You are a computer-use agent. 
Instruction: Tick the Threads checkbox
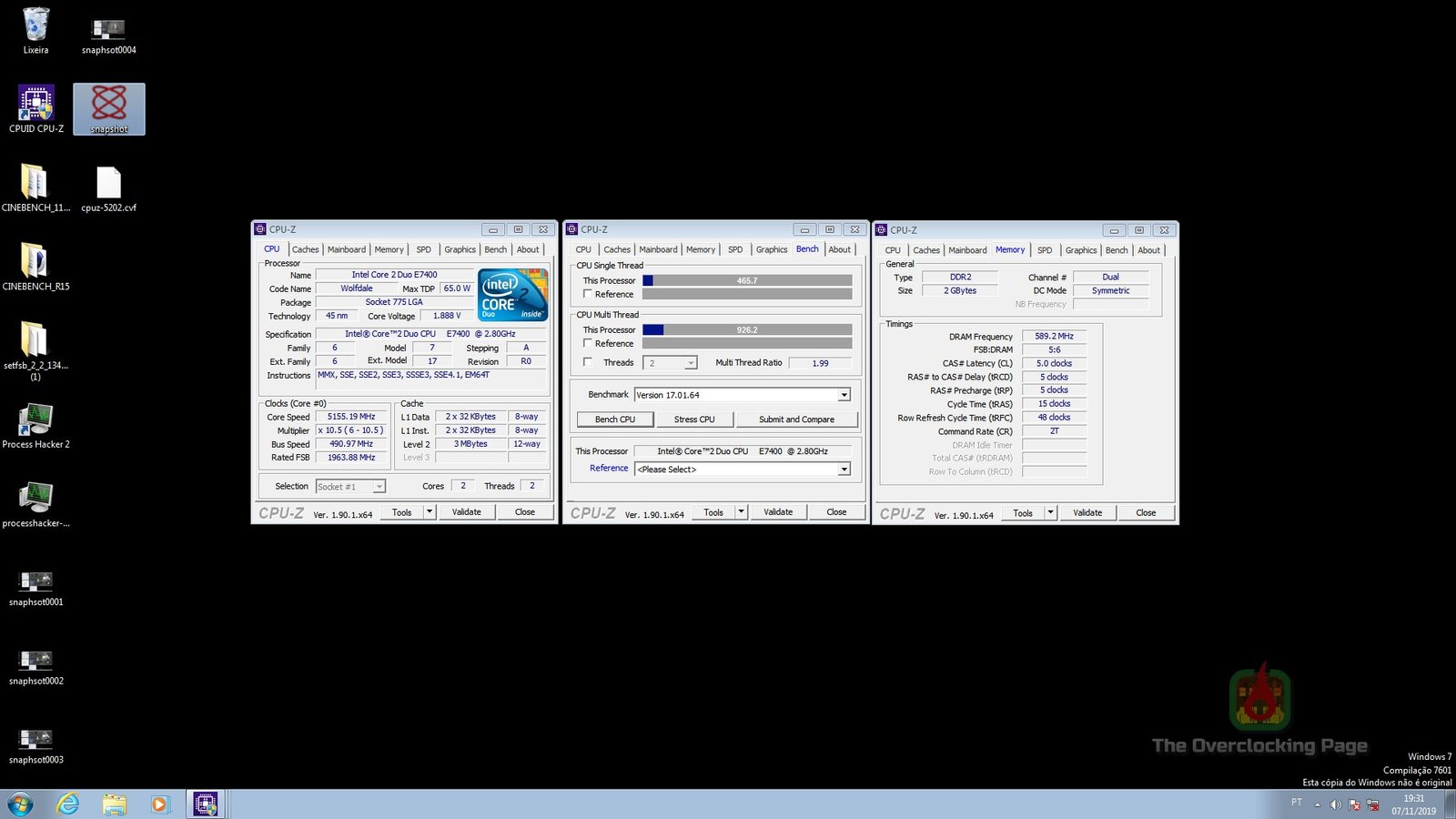click(588, 362)
